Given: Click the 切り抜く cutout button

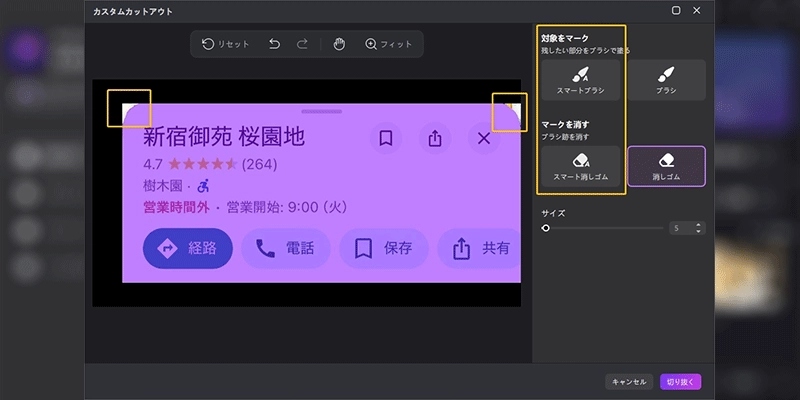Looking at the screenshot, I should 681,382.
